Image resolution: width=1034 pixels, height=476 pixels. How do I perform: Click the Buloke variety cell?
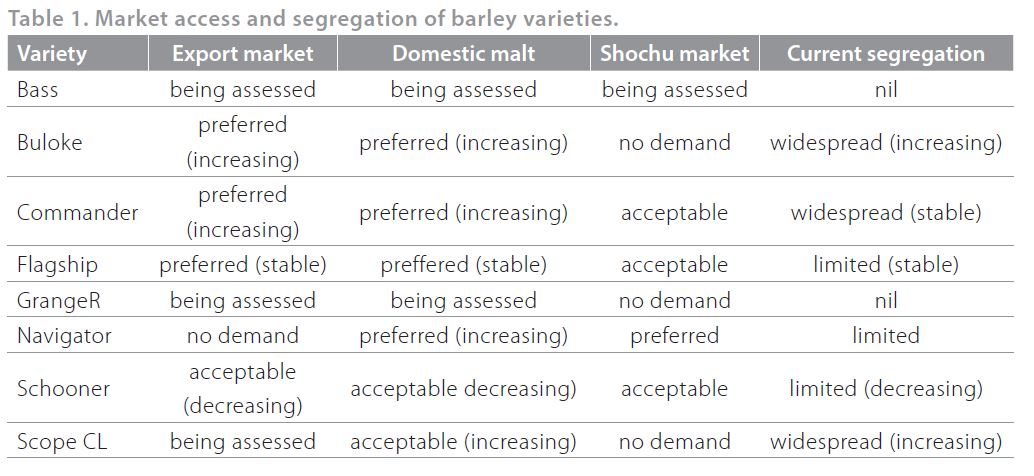50,142
